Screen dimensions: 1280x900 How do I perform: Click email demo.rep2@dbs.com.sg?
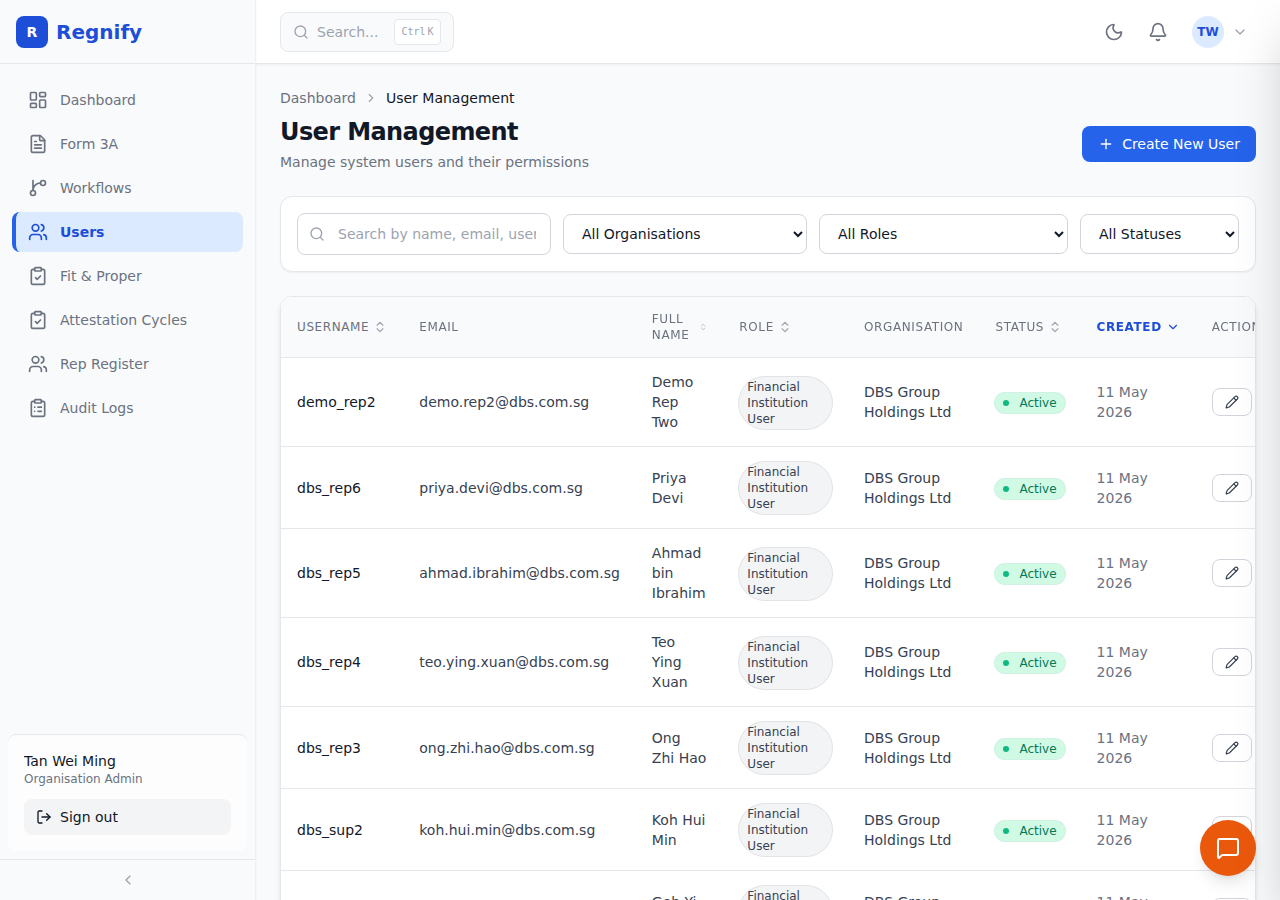[504, 402]
